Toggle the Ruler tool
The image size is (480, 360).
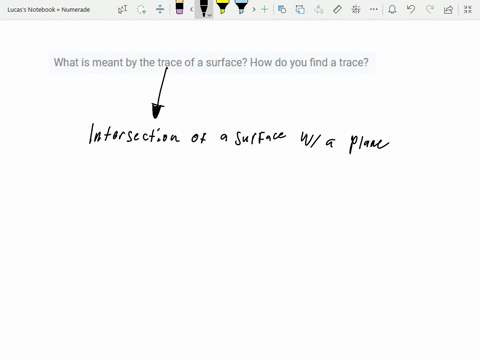pos(337,9)
